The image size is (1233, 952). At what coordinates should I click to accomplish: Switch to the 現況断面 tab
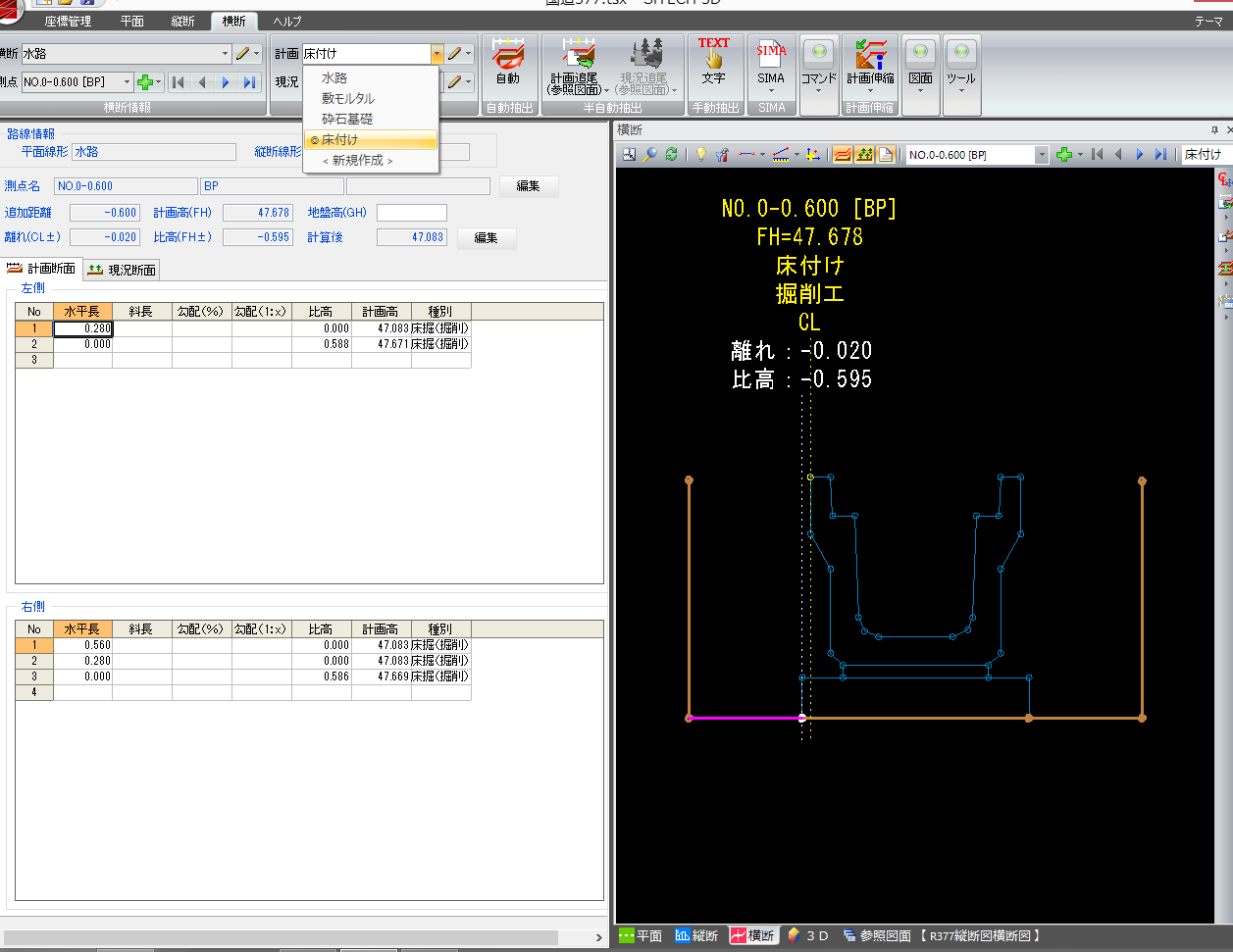pyautogui.click(x=121, y=269)
